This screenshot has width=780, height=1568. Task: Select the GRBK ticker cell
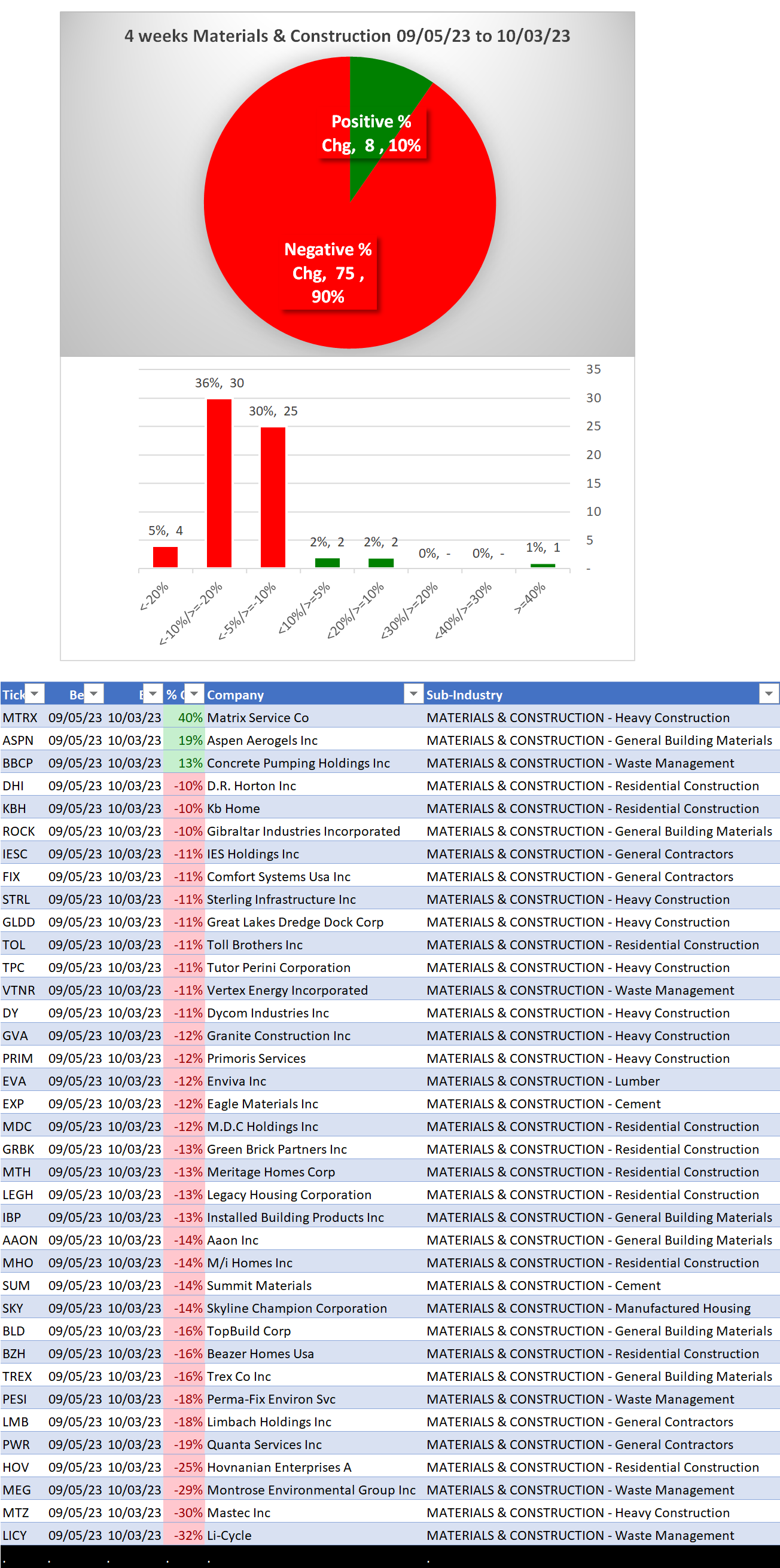point(23,1149)
